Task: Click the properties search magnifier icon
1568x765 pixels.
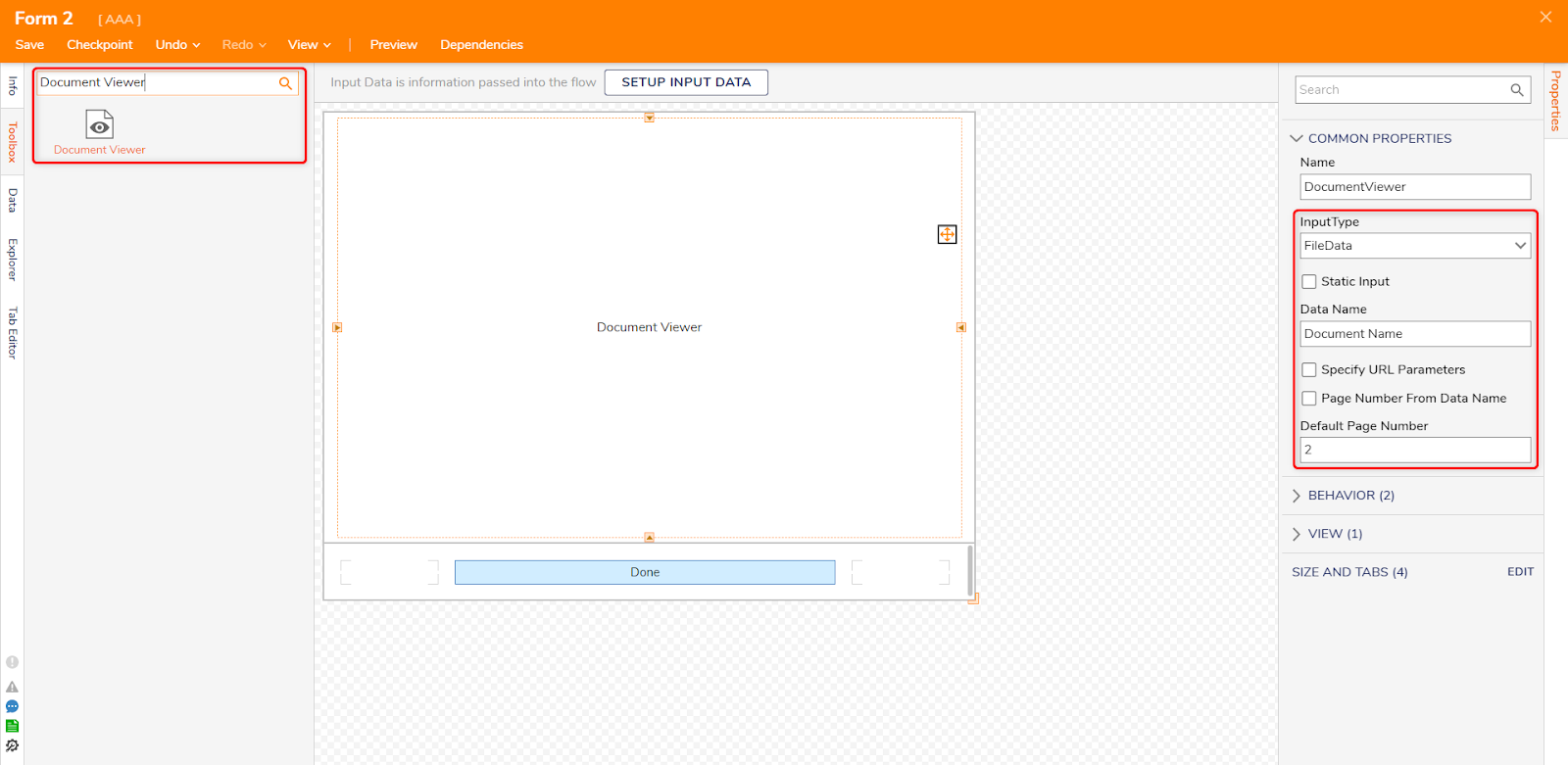Action: coord(1517,90)
